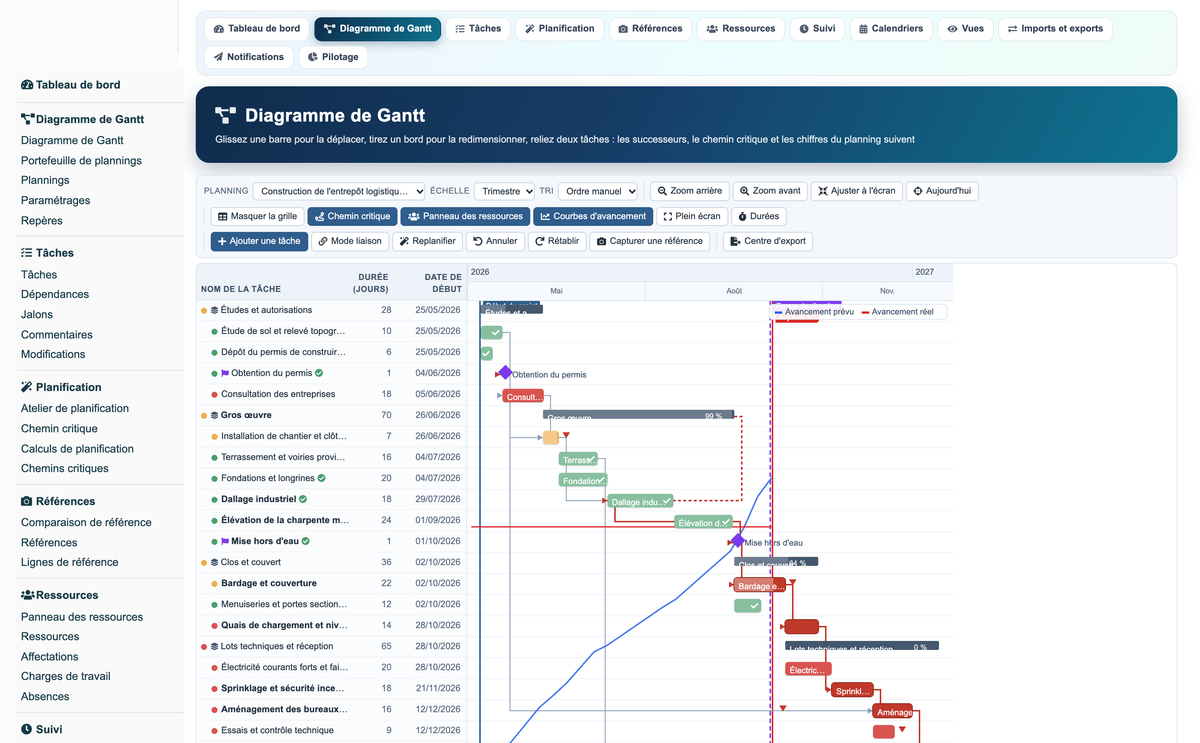Screen dimensions: 1200x743
Task: Toggle Chemin critique highlighting
Action: pyautogui.click(x=352, y=216)
